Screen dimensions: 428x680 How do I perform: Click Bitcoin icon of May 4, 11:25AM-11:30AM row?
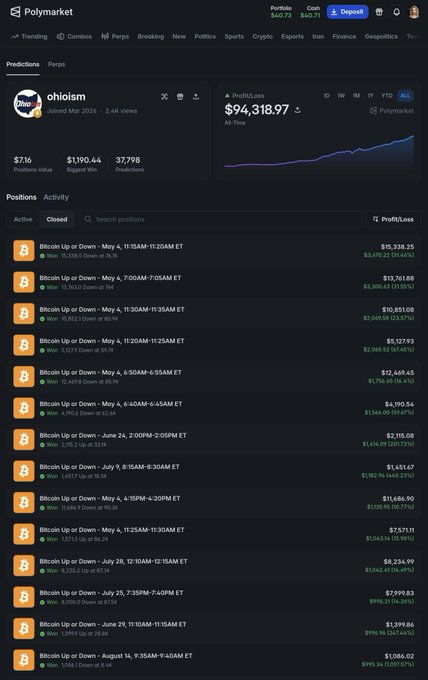click(24, 534)
